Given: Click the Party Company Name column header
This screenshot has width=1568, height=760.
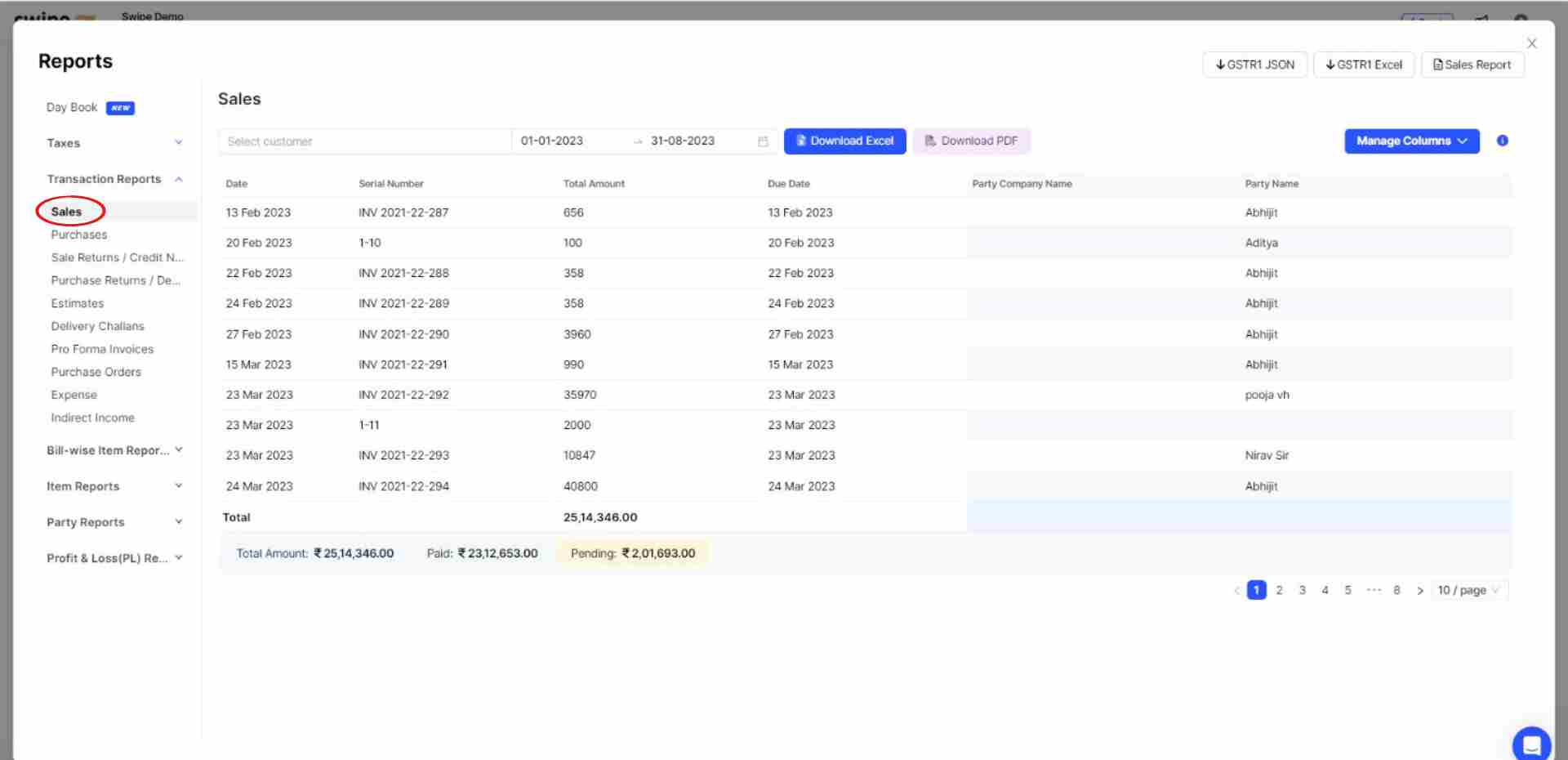Looking at the screenshot, I should (1022, 184).
